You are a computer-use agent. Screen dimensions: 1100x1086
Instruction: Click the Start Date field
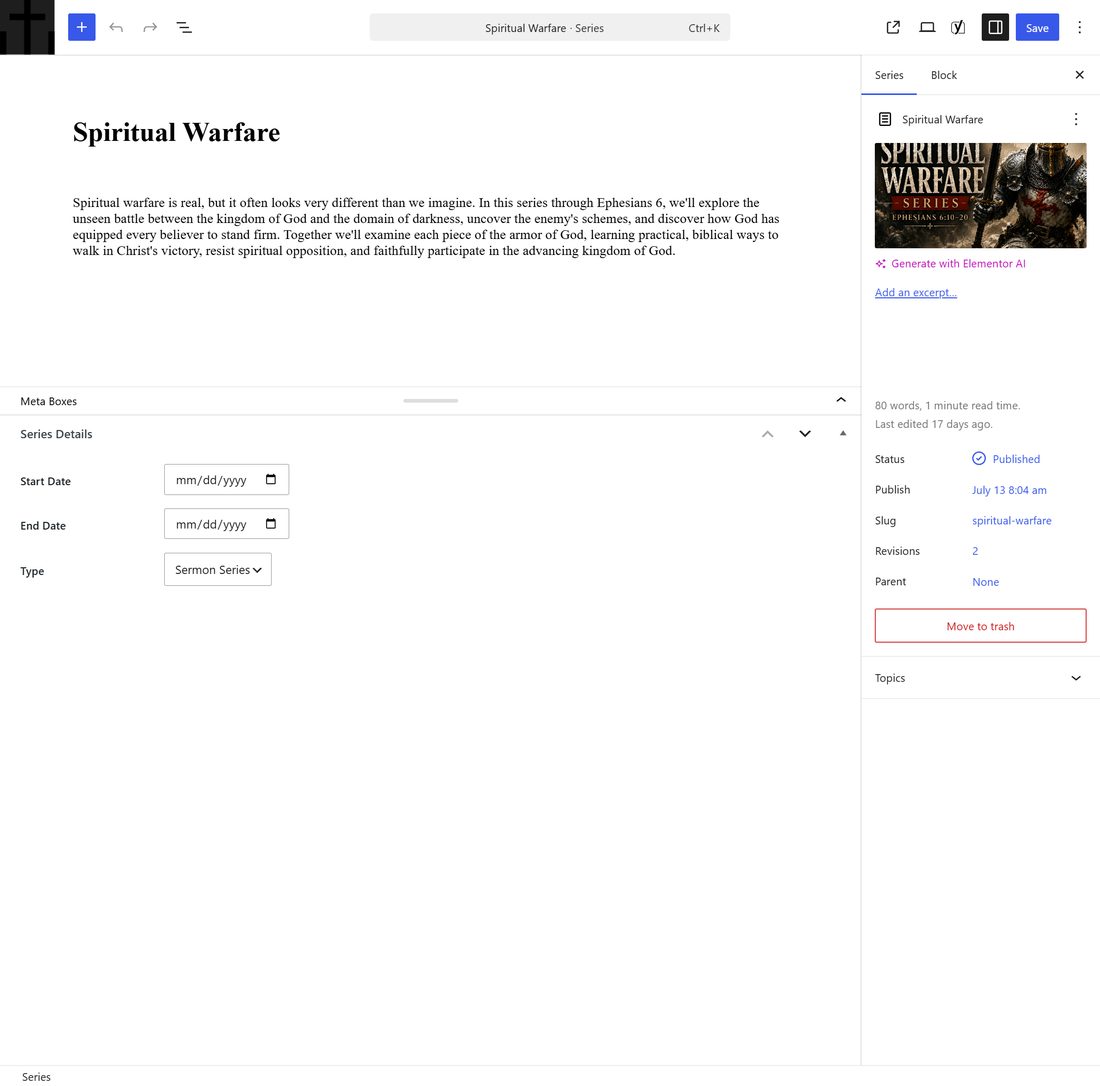226,480
